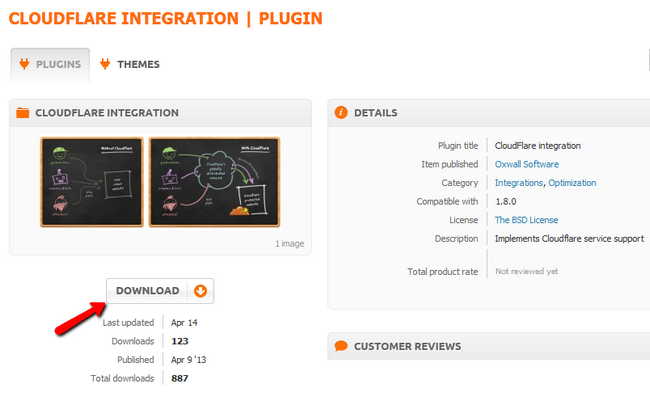Click the 'Apr 14' last updated value
Screen dimensions: 650x397
click(184, 322)
